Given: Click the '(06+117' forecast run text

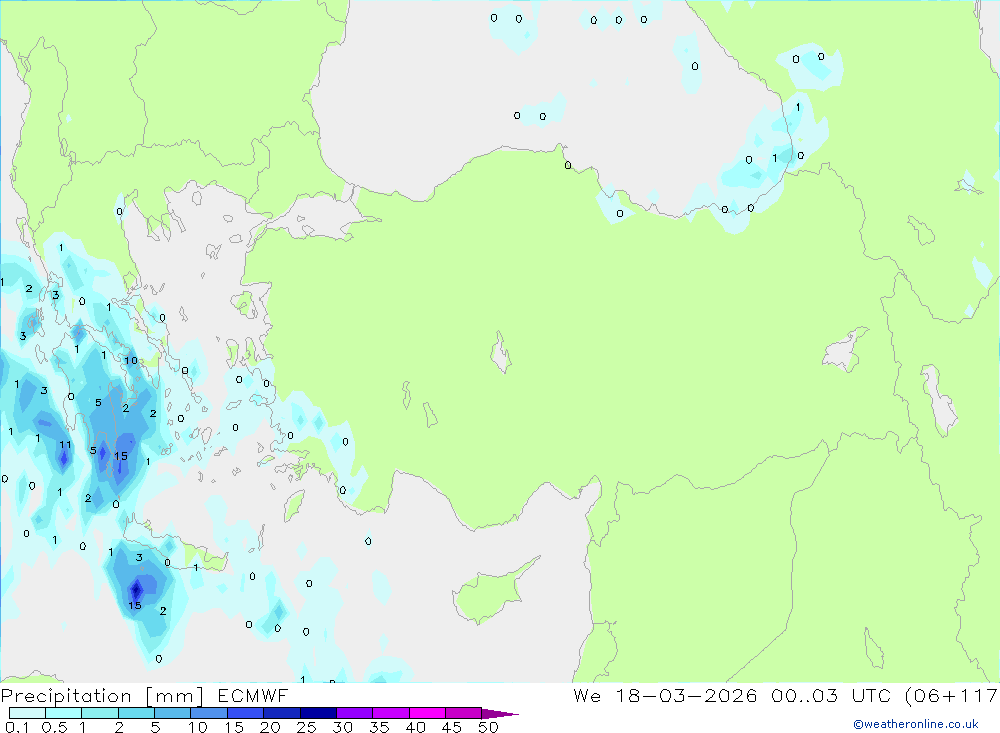Looking at the screenshot, I should (x=951, y=695).
